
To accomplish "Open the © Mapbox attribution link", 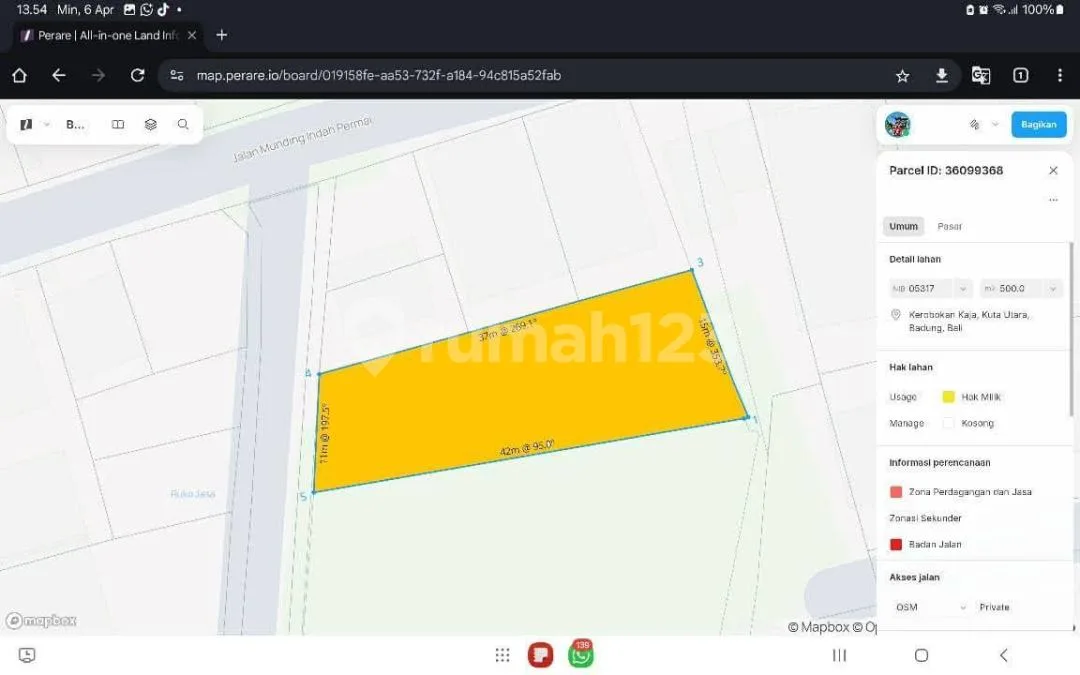I will click(818, 627).
